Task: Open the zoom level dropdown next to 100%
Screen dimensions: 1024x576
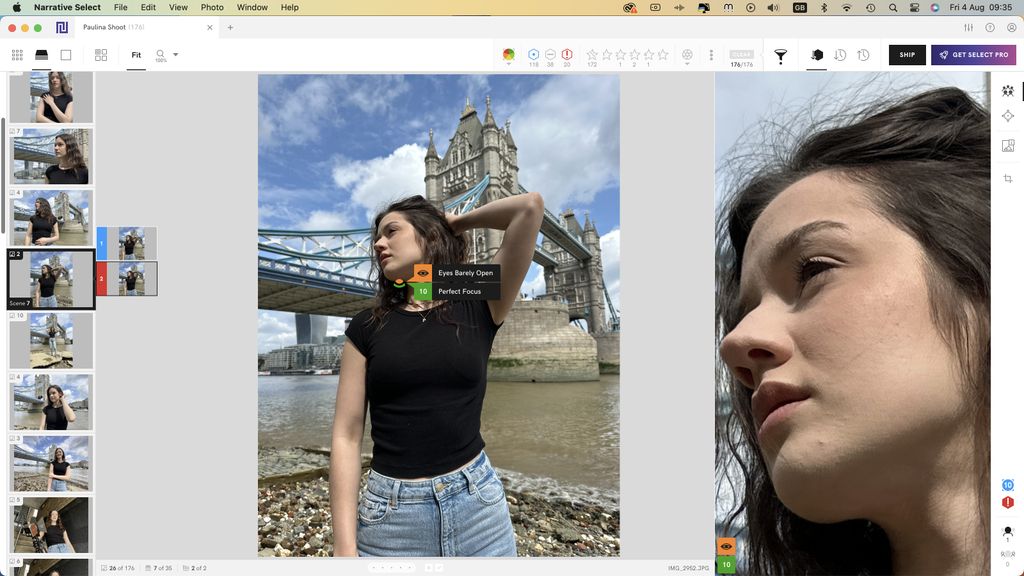Action: 175,55
